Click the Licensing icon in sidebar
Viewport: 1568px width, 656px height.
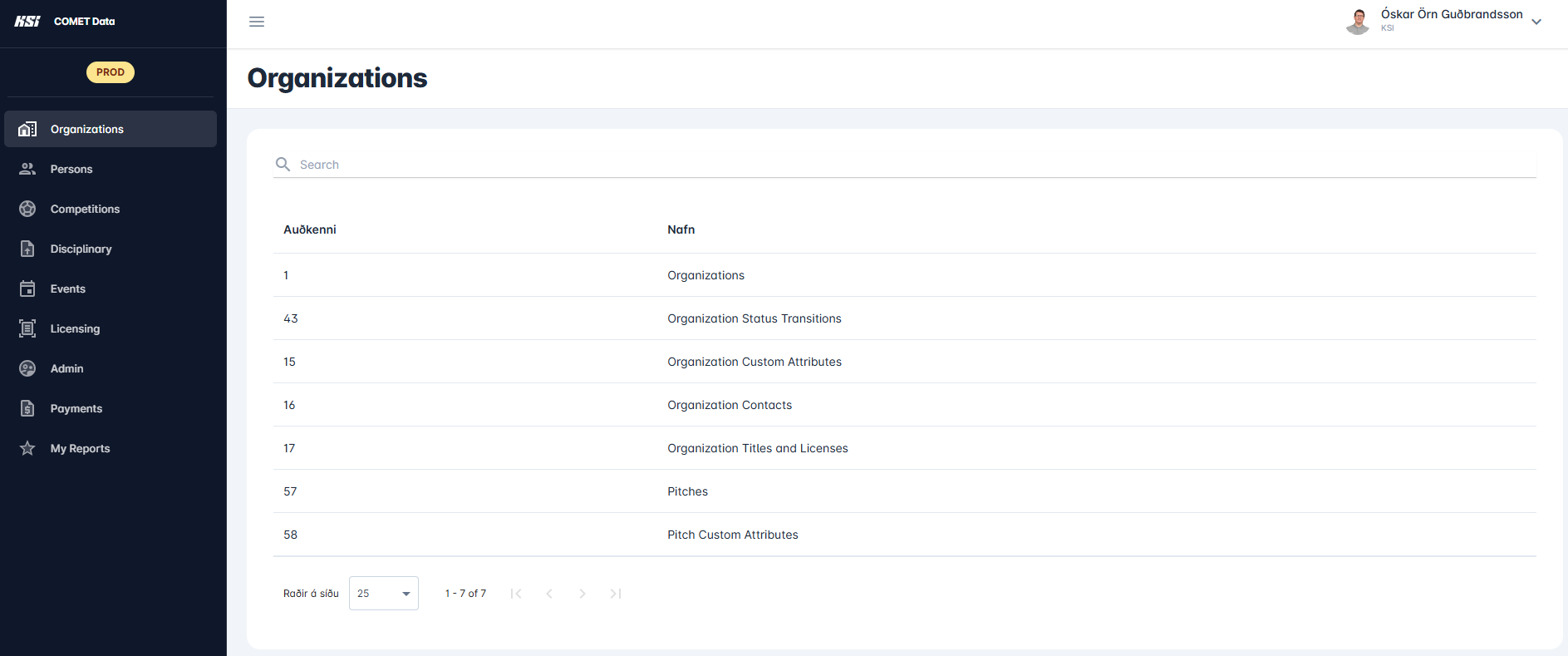(x=27, y=328)
